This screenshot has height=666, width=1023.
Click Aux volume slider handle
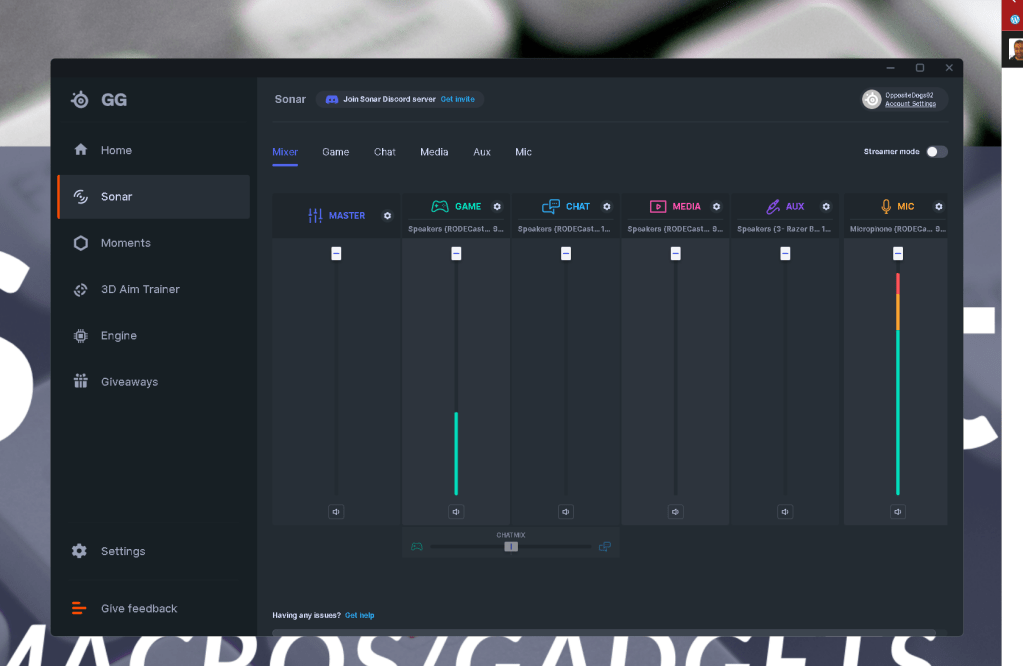[x=785, y=253]
